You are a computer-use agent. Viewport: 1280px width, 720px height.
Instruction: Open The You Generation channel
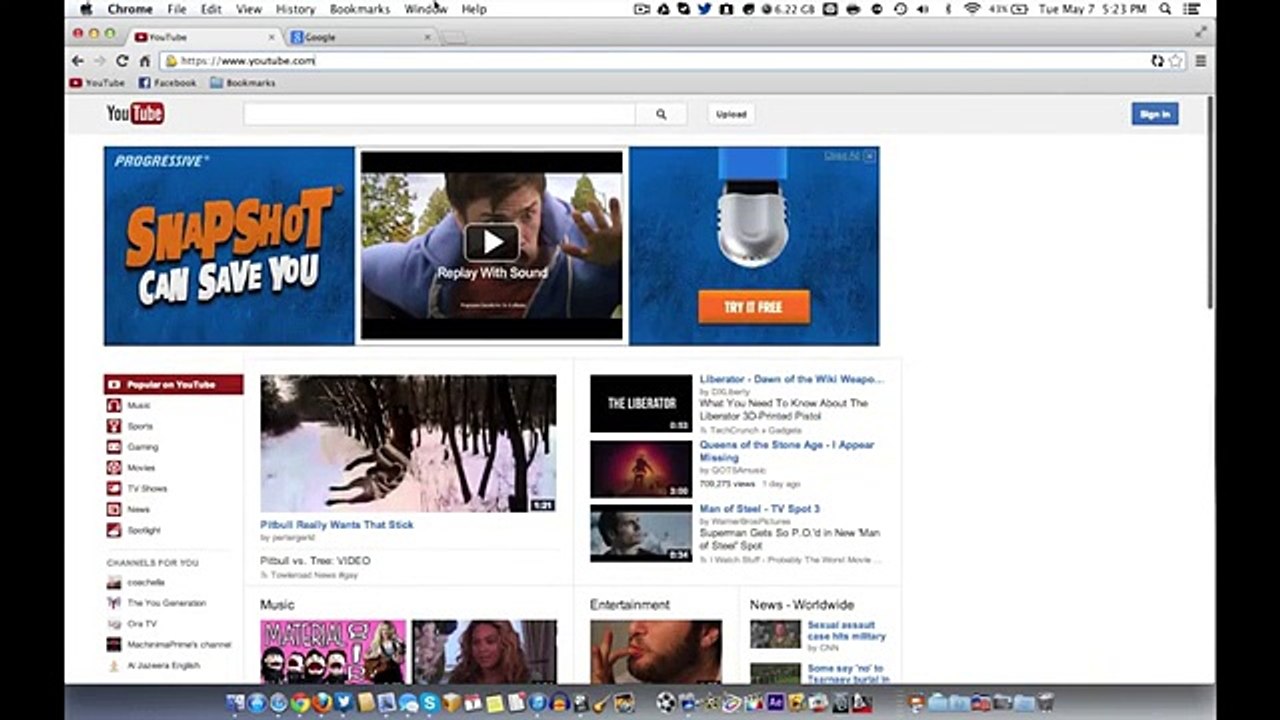(x=166, y=603)
